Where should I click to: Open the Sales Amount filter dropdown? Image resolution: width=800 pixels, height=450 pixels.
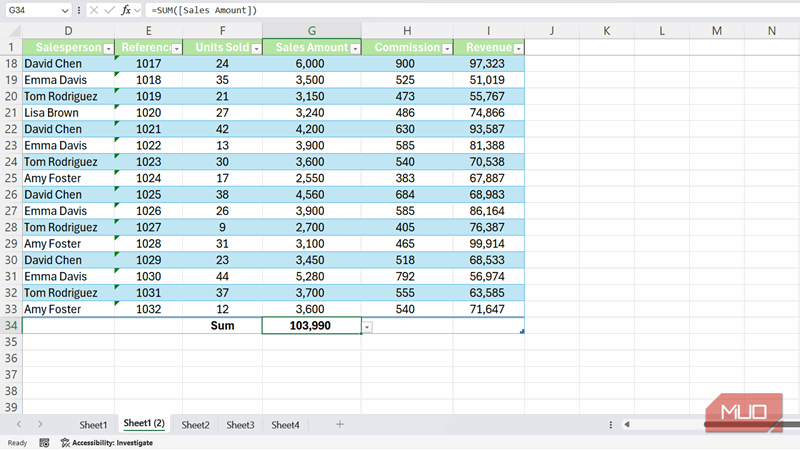pyautogui.click(x=354, y=48)
